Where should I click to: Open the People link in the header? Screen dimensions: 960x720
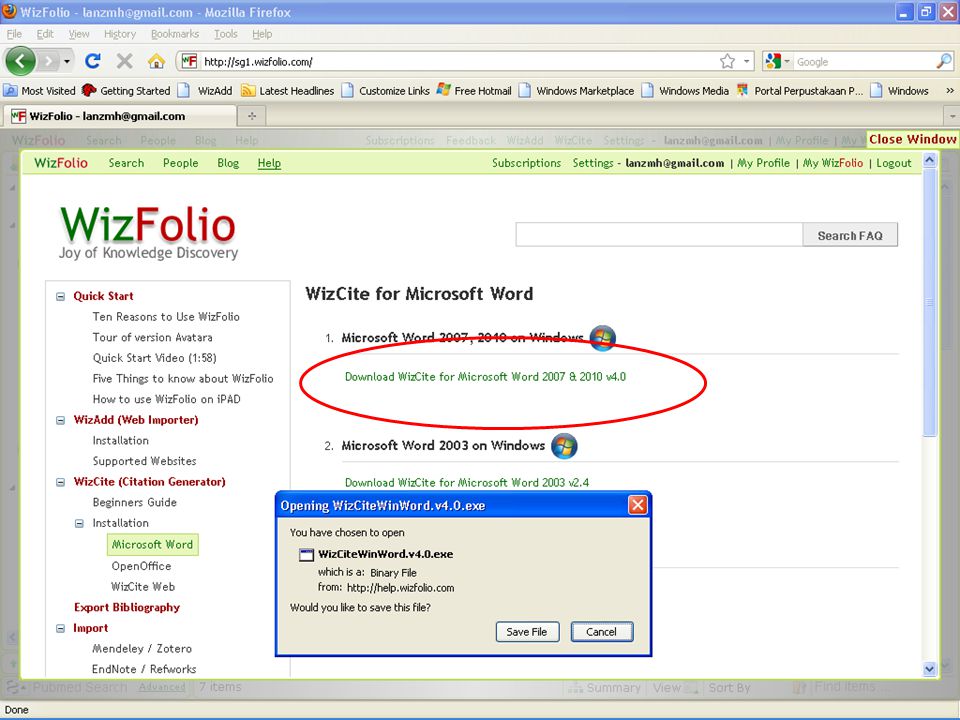click(181, 163)
